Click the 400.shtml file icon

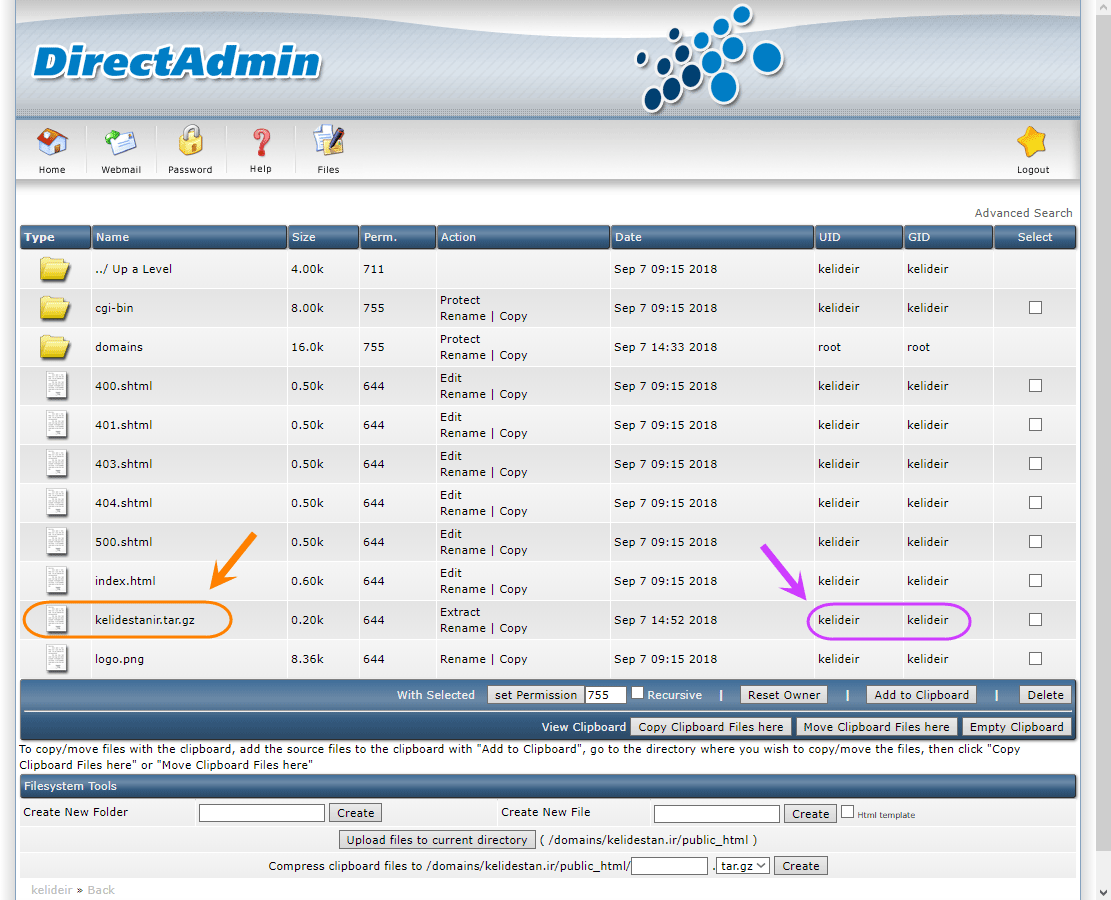[56, 386]
